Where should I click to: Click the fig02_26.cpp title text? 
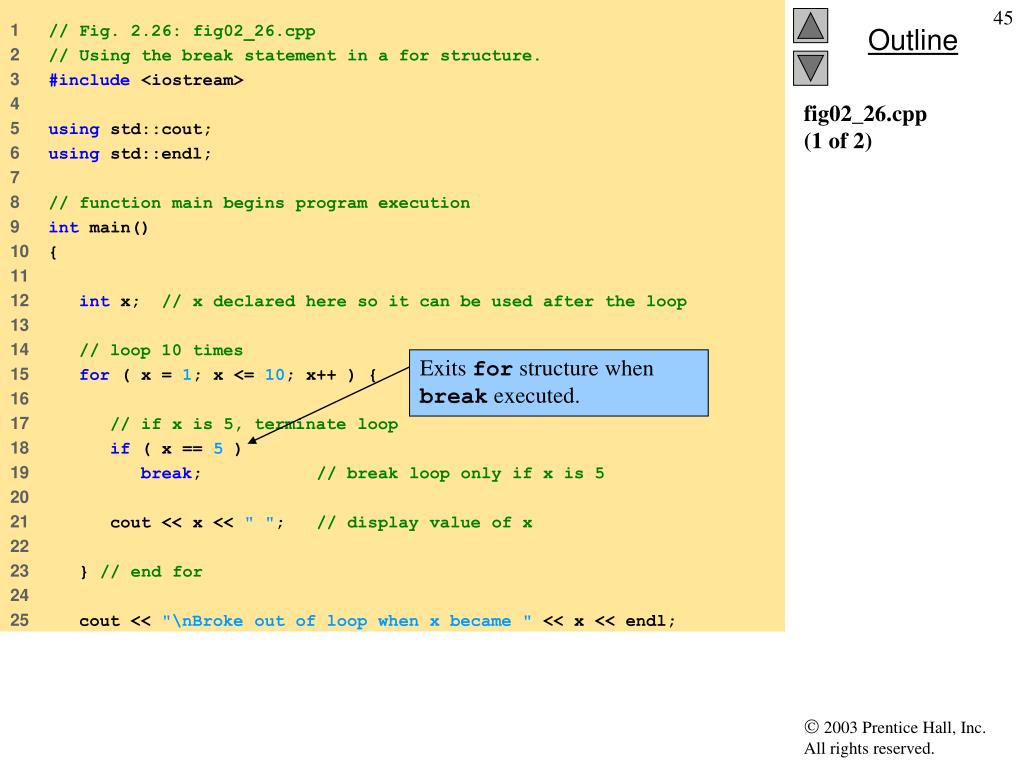(865, 114)
